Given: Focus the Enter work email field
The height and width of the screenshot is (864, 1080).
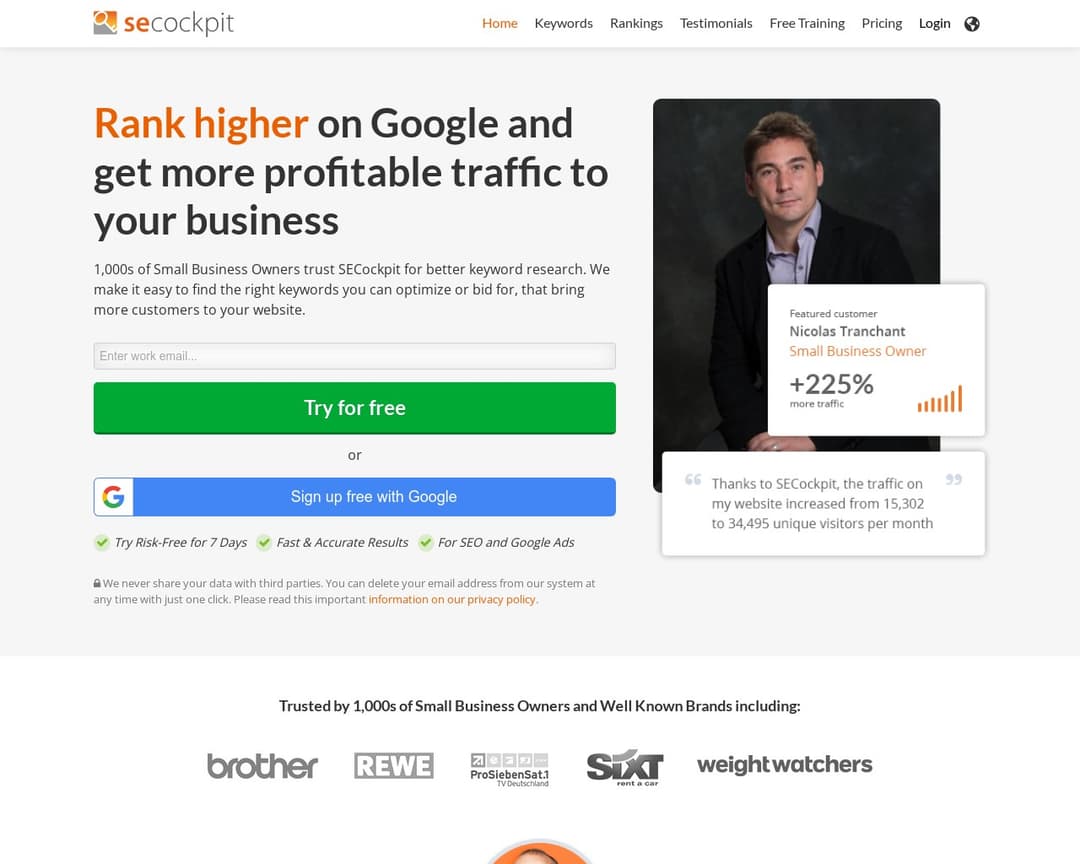Looking at the screenshot, I should 355,356.
